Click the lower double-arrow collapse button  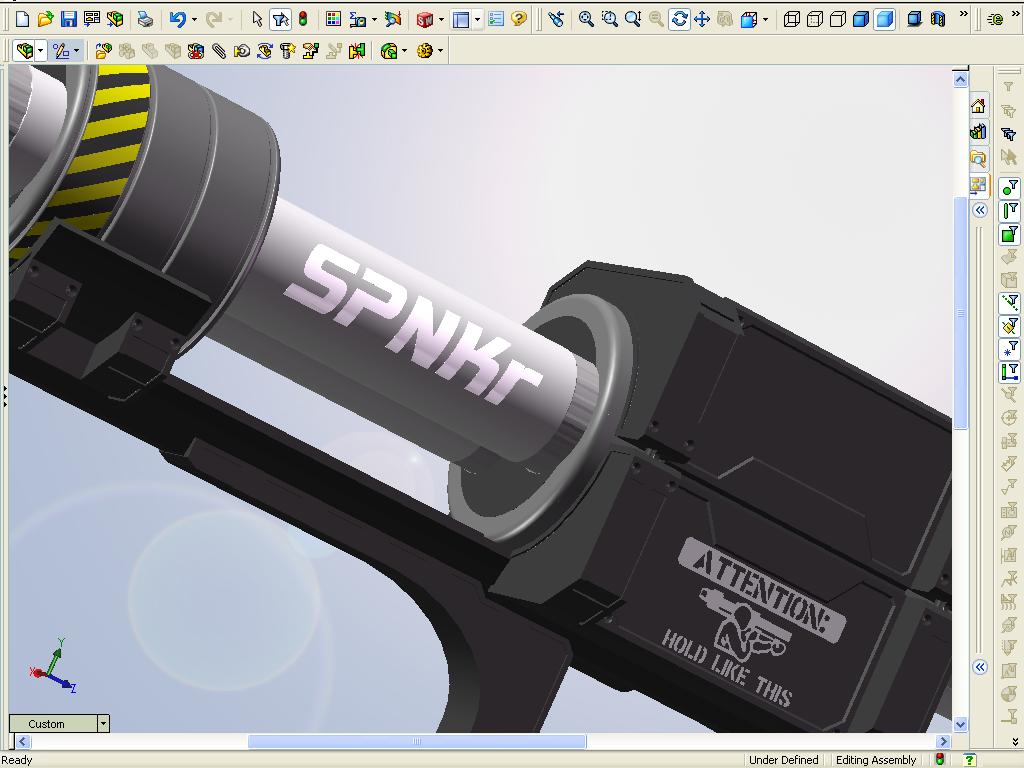click(x=979, y=667)
